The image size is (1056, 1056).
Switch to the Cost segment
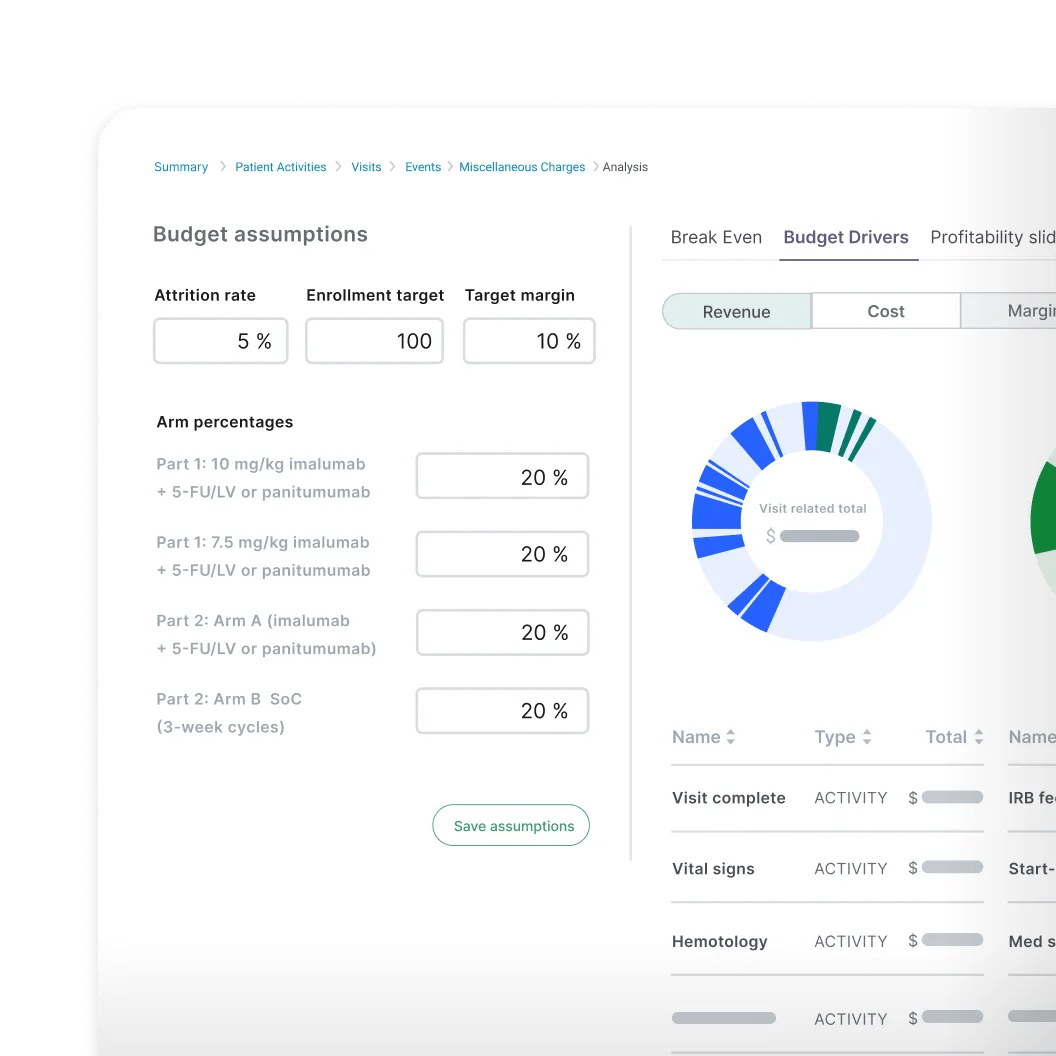click(885, 311)
